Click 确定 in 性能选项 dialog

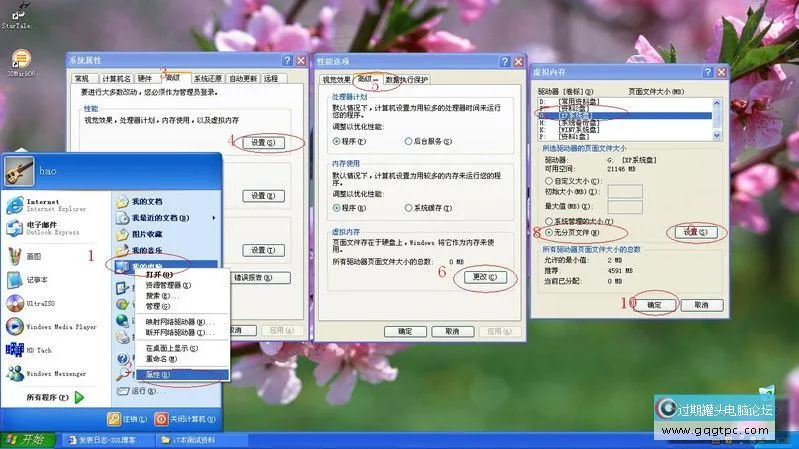(405, 331)
